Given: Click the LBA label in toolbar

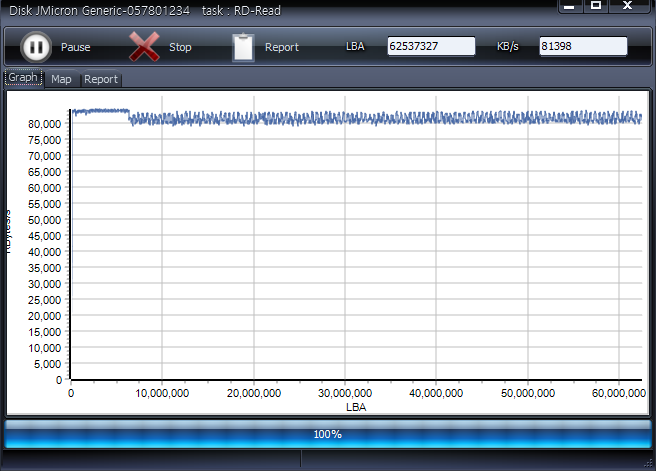Looking at the screenshot, I should pyautogui.click(x=355, y=46).
